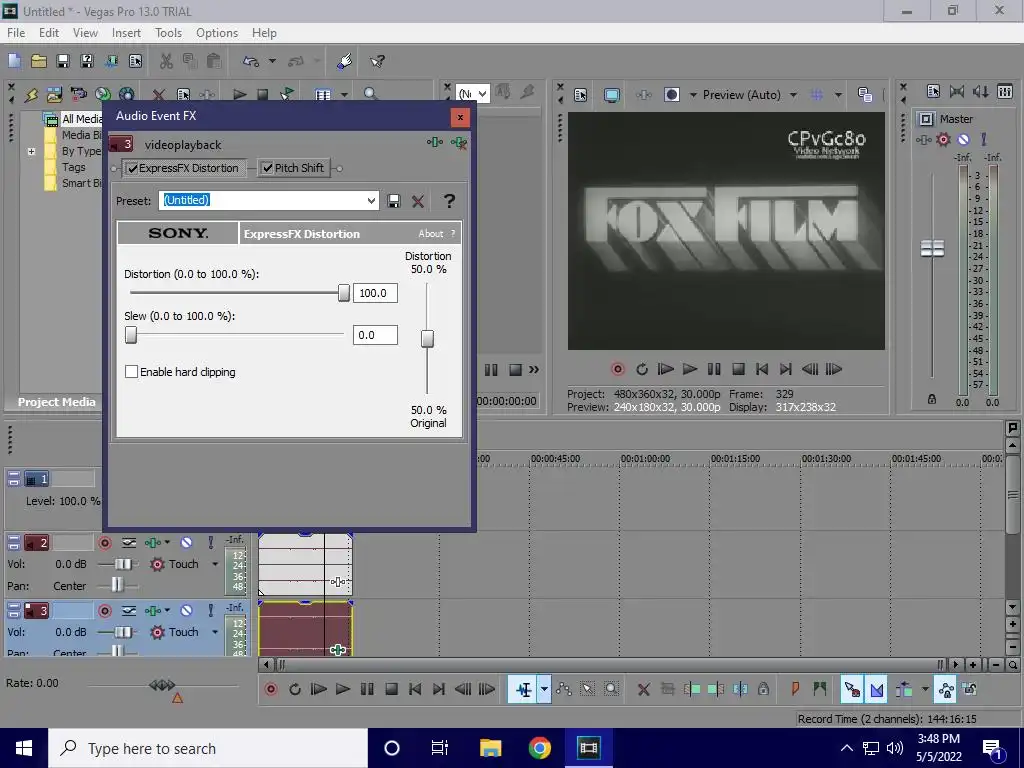Select the Tags folder in Project Media

[x=74, y=167]
